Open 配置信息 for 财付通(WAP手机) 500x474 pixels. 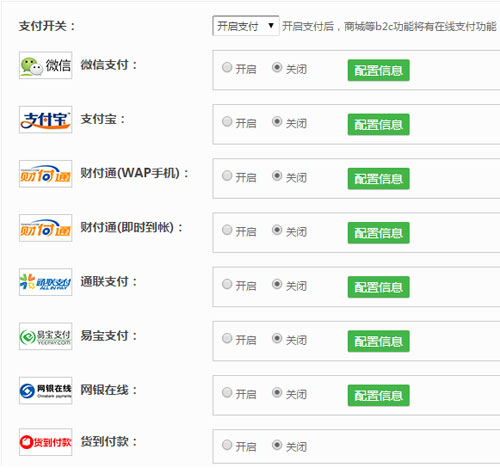click(378, 179)
